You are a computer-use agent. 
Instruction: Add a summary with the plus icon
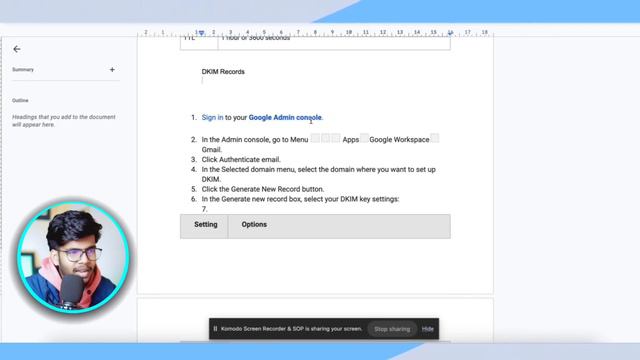pos(112,69)
